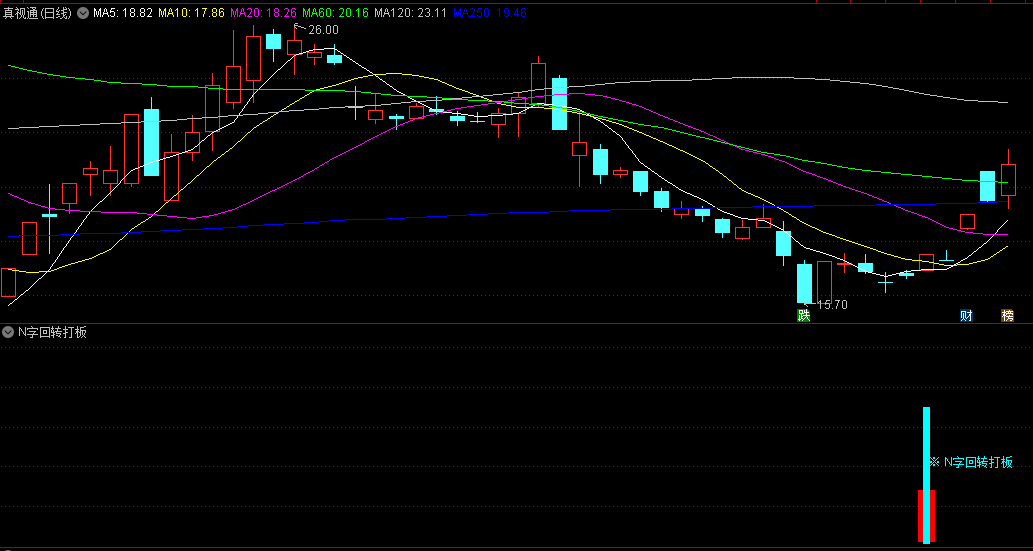
Task: Open the blue 财 marker icon
Action: pyautogui.click(x=966, y=315)
